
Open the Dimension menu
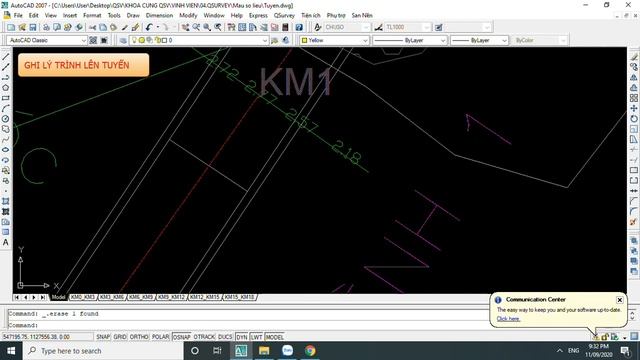click(x=159, y=15)
